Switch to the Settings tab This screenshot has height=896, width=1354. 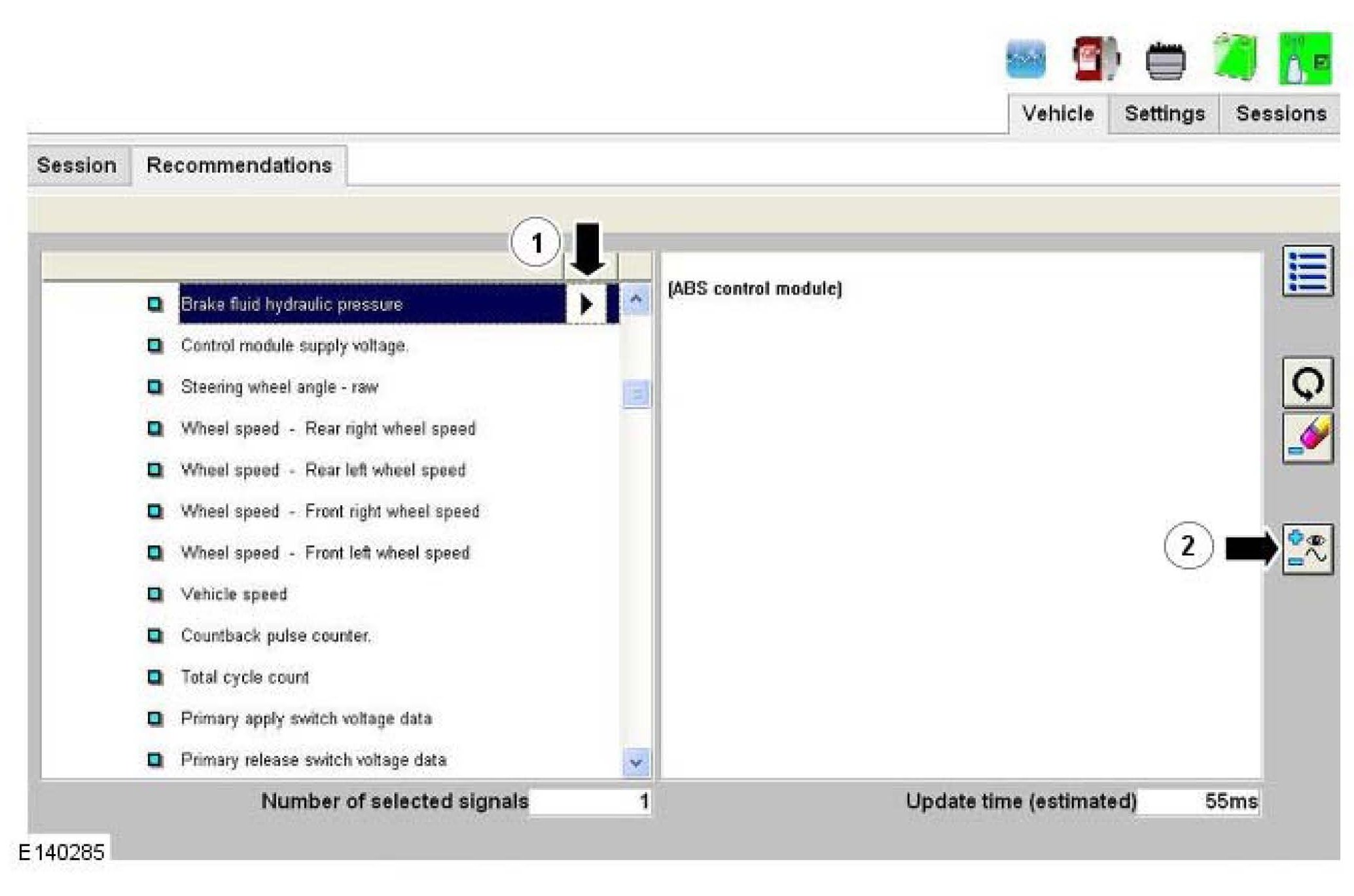click(1164, 114)
